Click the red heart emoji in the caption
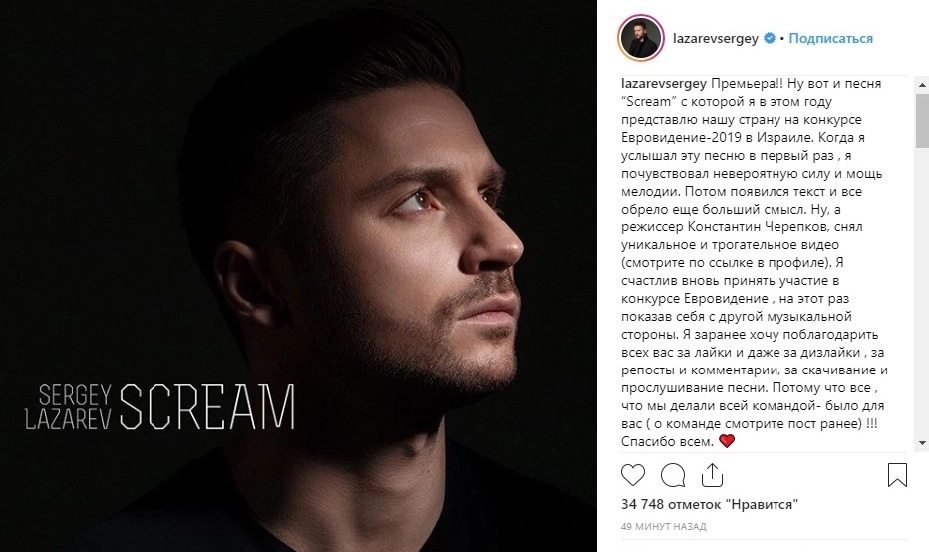Screen dimensions: 929x552 pyautogui.click(x=726, y=441)
